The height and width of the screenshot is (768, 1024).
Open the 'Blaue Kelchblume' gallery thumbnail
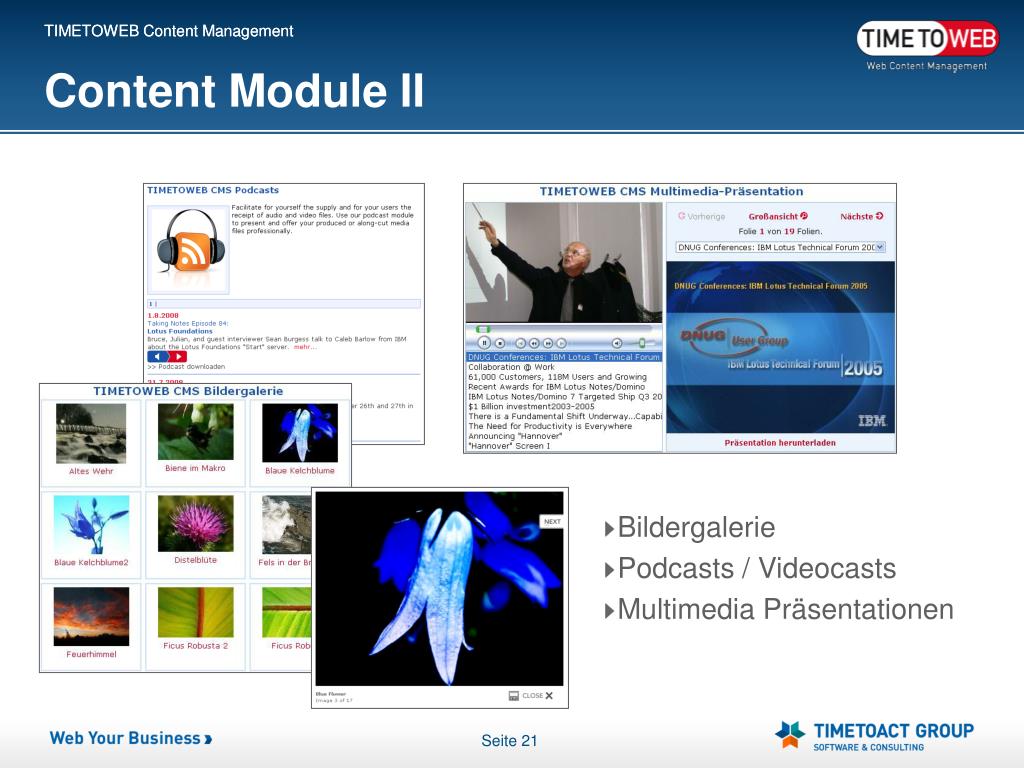coord(300,433)
